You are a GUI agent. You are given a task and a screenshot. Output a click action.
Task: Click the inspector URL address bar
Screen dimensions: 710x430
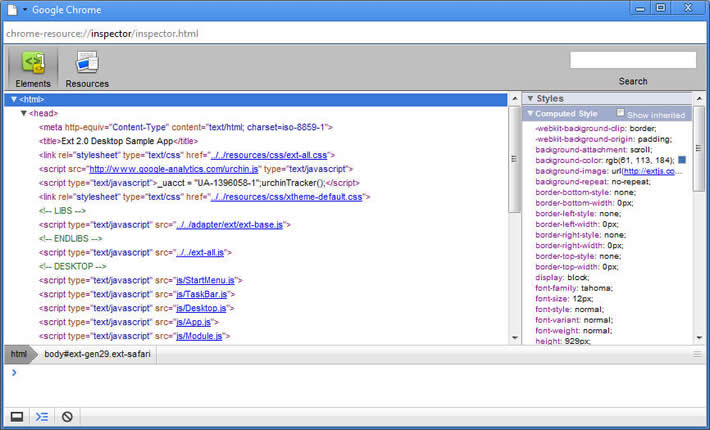click(355, 33)
